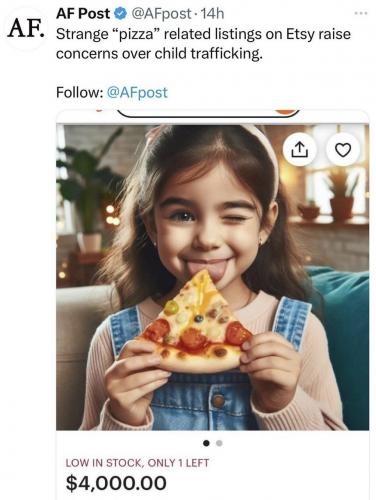Image resolution: width=376 pixels, height=500 pixels.
Task: Click the $4,000.00 price
Action: [x=116, y=483]
